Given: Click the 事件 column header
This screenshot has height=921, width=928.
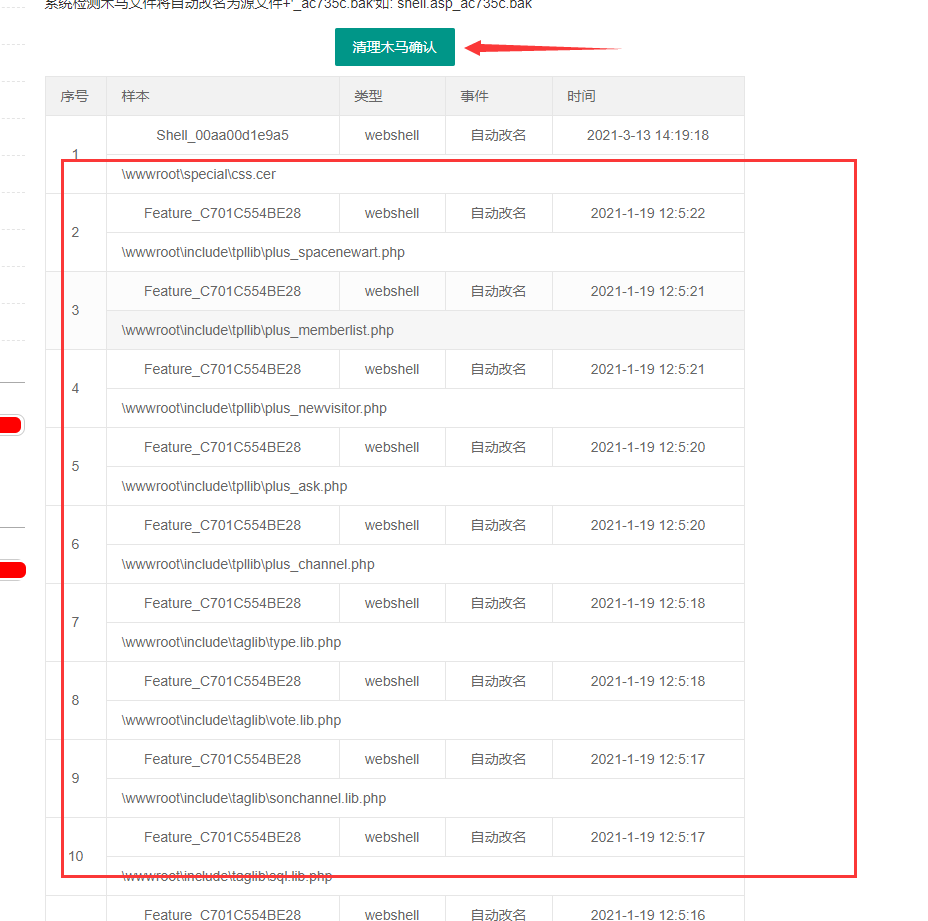Looking at the screenshot, I should click(474, 96).
